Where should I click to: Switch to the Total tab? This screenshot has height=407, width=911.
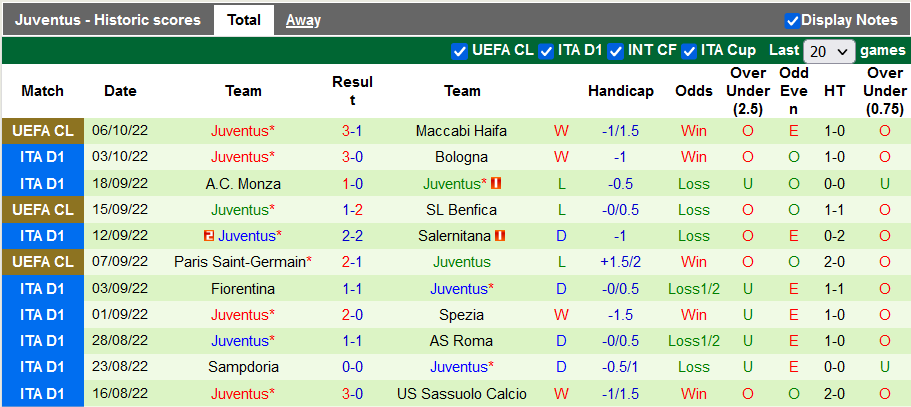tap(244, 20)
